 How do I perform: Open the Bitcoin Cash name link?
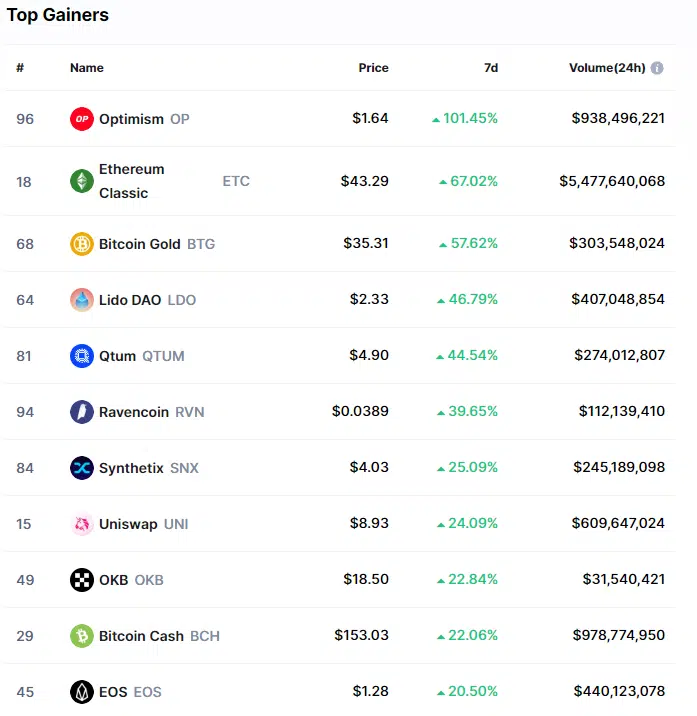(141, 636)
